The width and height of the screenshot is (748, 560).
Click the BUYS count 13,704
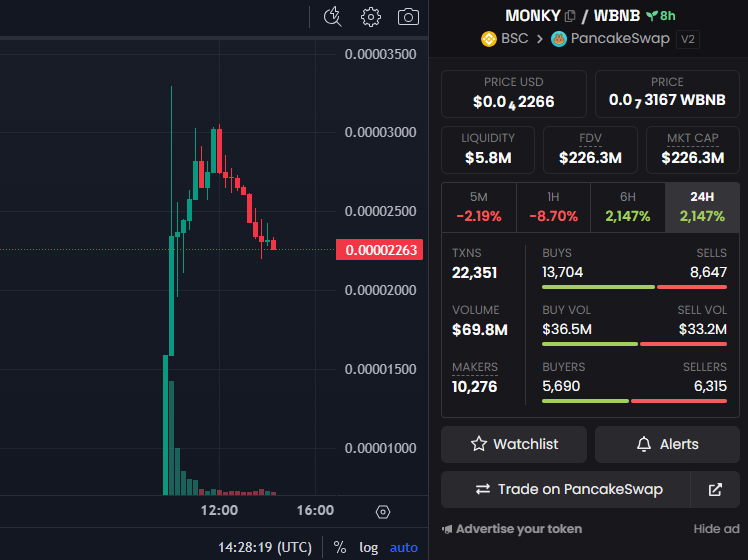(x=562, y=272)
